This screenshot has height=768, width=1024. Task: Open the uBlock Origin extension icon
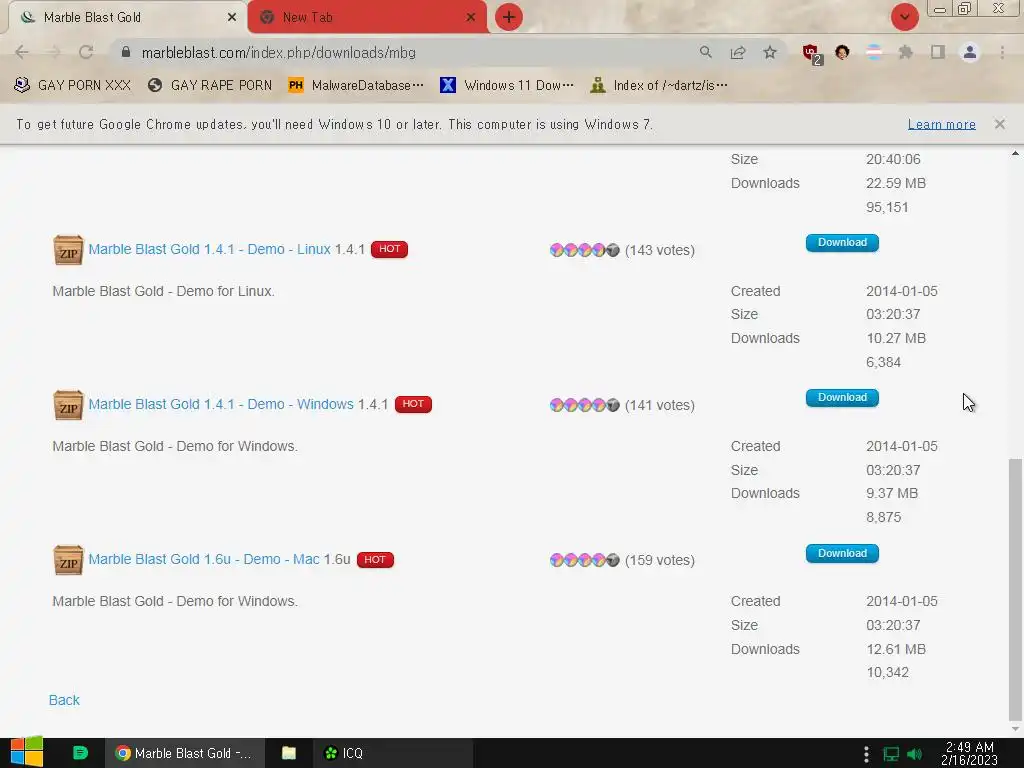pos(811,53)
